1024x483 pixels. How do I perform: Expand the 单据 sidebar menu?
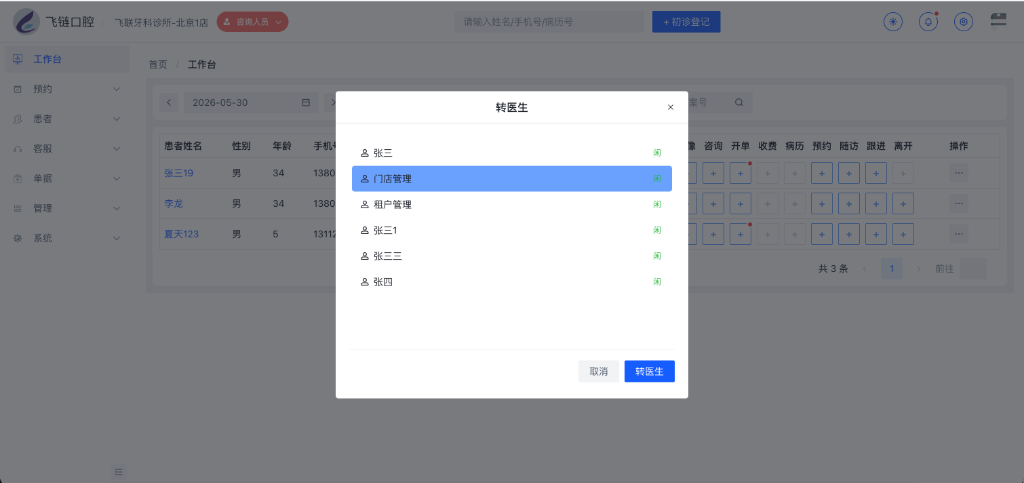click(67, 178)
